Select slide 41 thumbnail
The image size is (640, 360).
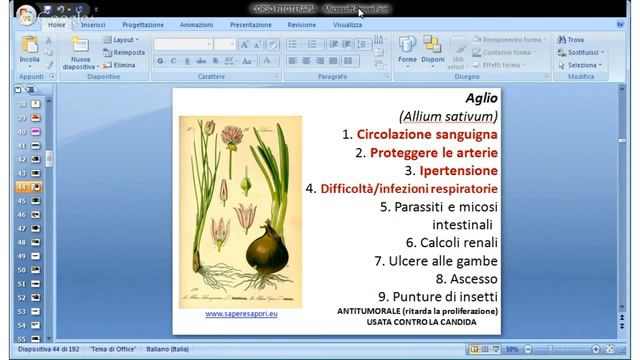point(36,146)
